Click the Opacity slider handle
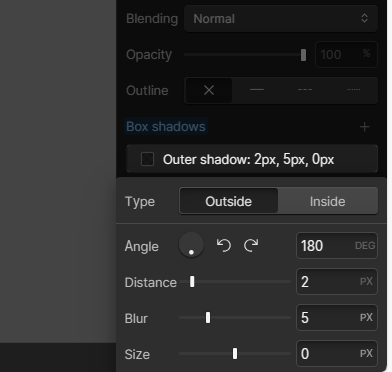This screenshot has width=392, height=372. 303,55
